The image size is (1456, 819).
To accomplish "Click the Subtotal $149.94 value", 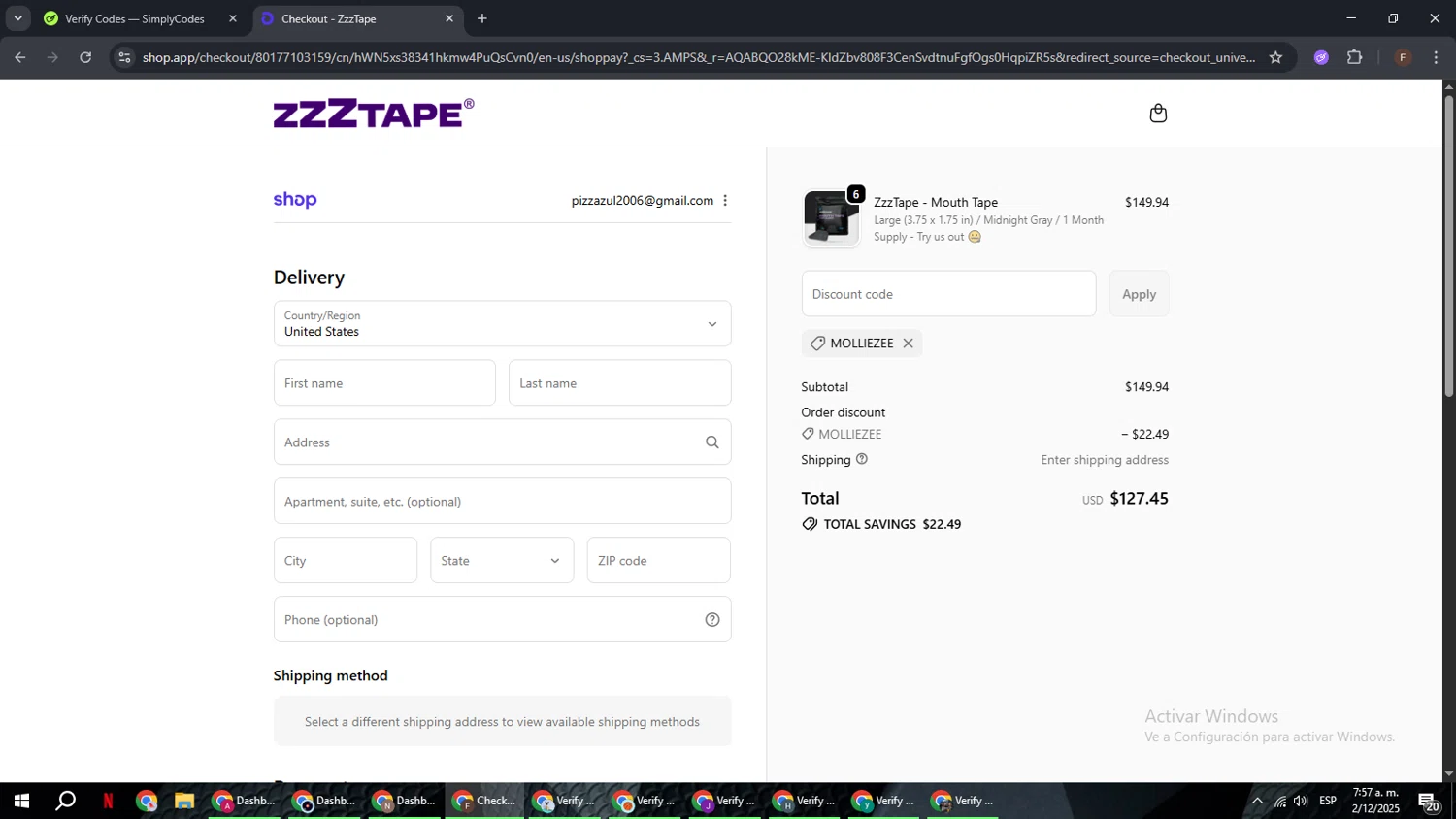I will coord(1146,387).
